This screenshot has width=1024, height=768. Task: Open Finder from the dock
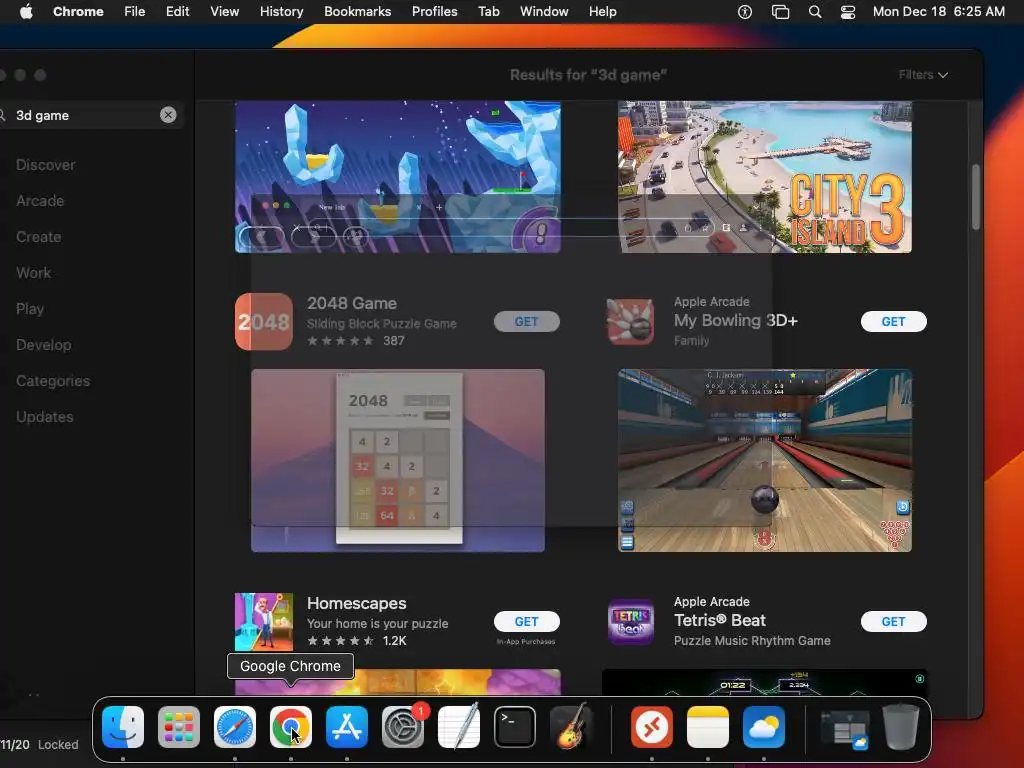[x=123, y=727]
